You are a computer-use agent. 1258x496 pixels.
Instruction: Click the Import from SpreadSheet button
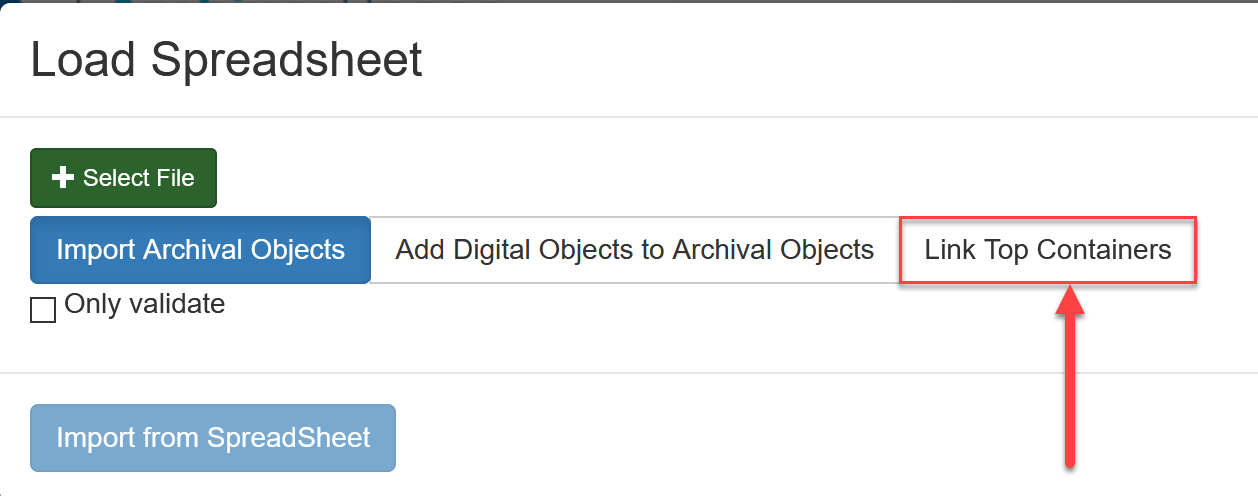(x=213, y=438)
